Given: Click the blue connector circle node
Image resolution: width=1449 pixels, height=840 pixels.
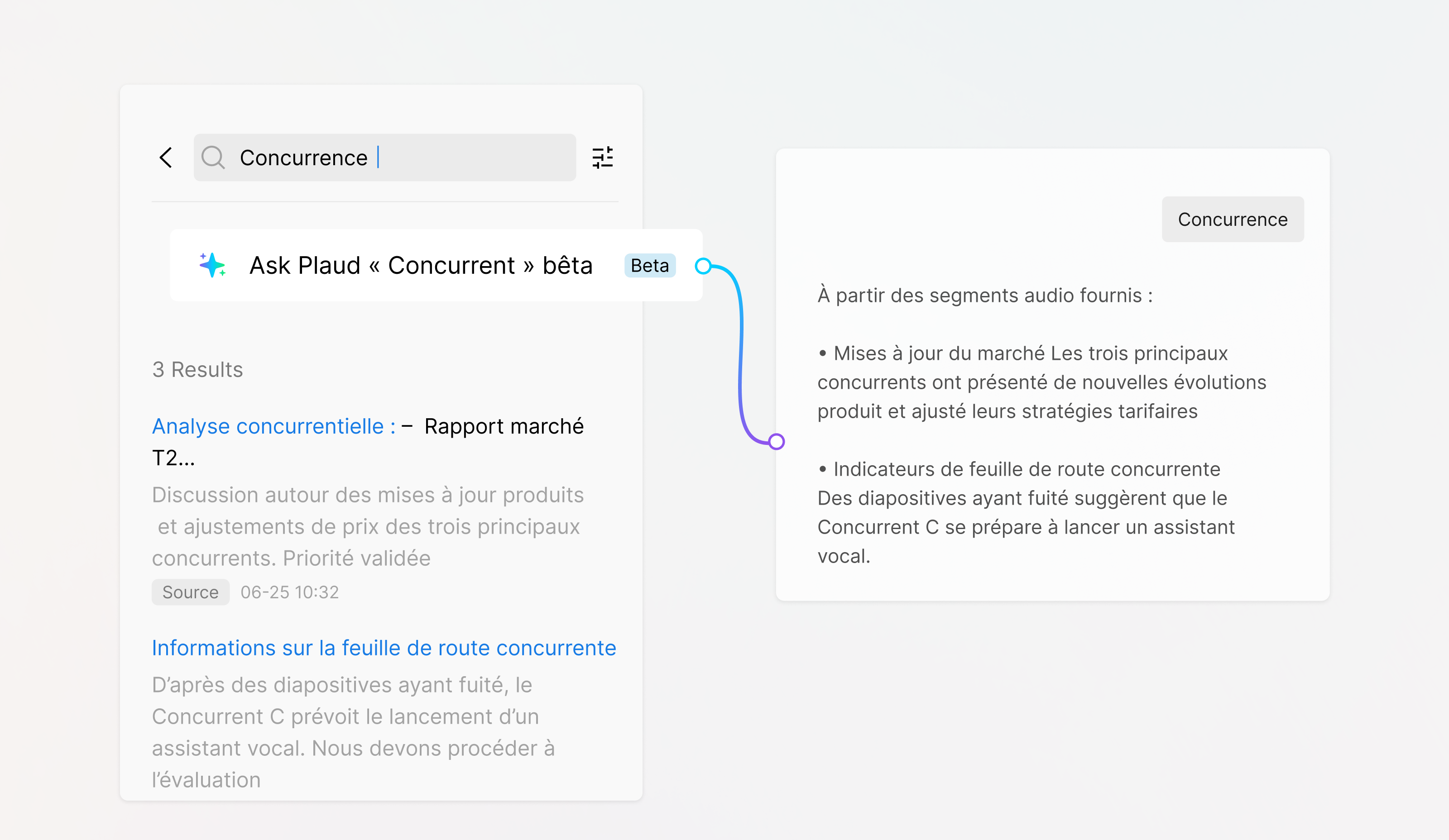Looking at the screenshot, I should [703, 266].
